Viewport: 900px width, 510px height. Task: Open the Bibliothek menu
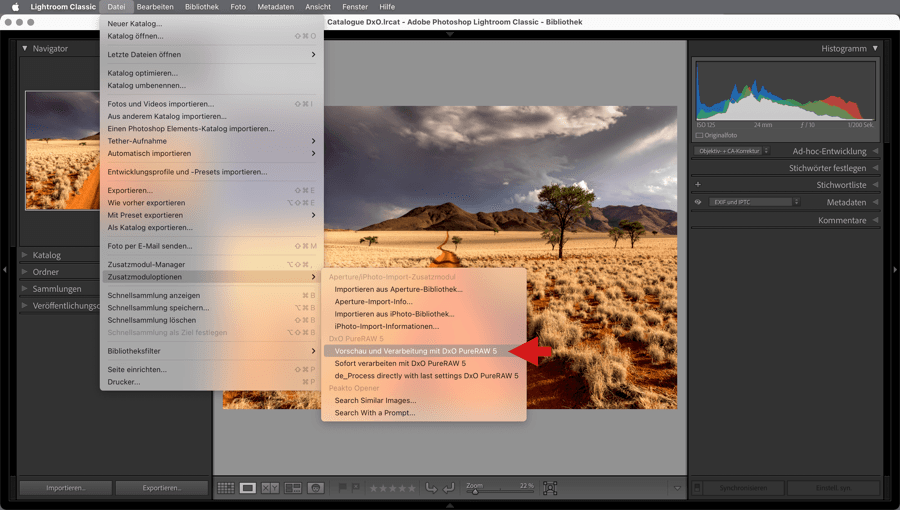[201, 7]
